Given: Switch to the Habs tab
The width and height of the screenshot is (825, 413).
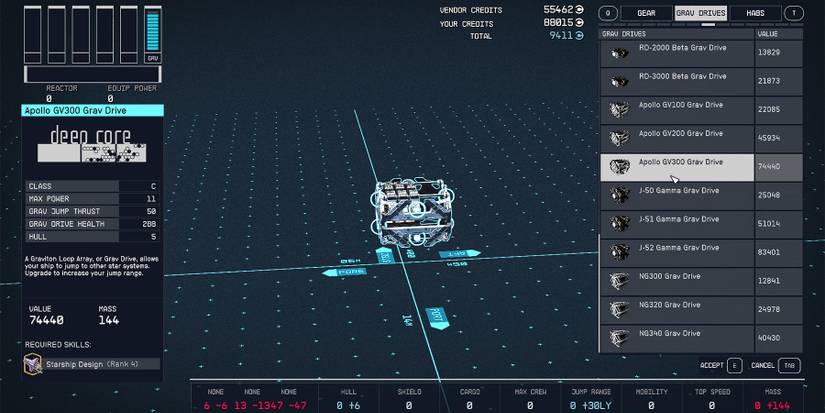Looking at the screenshot, I should coord(756,13).
